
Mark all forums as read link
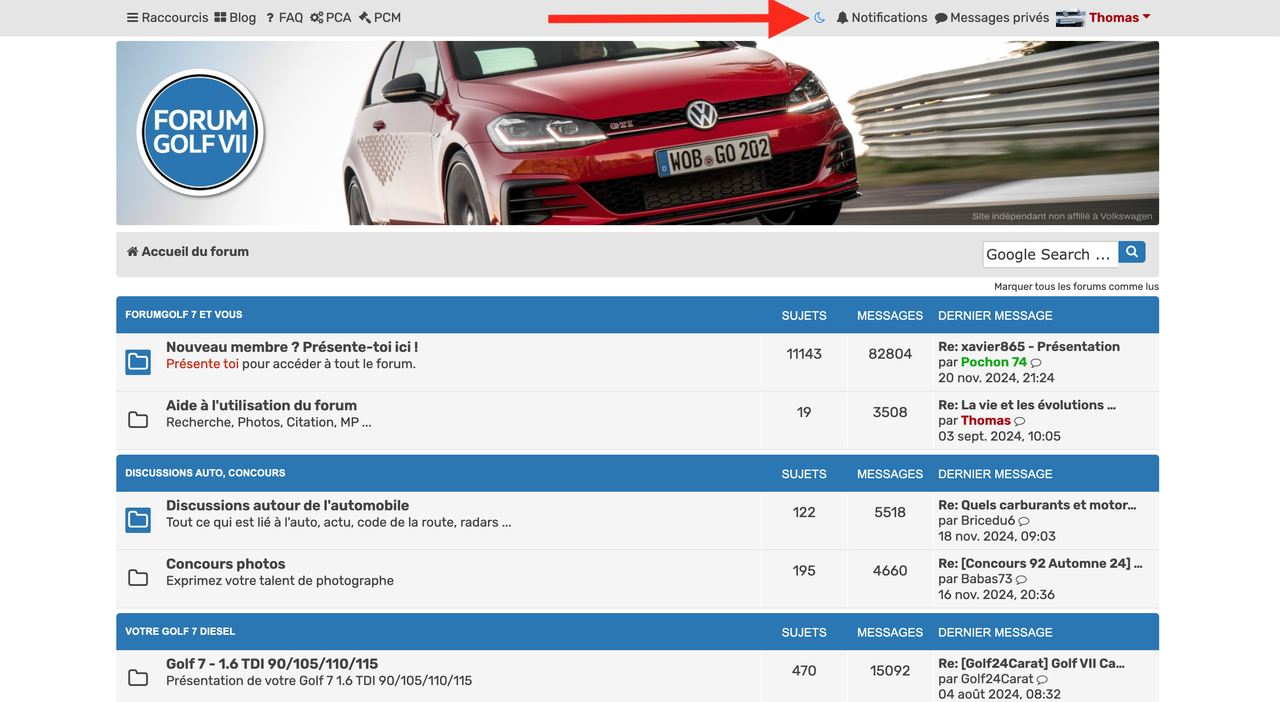point(1076,286)
